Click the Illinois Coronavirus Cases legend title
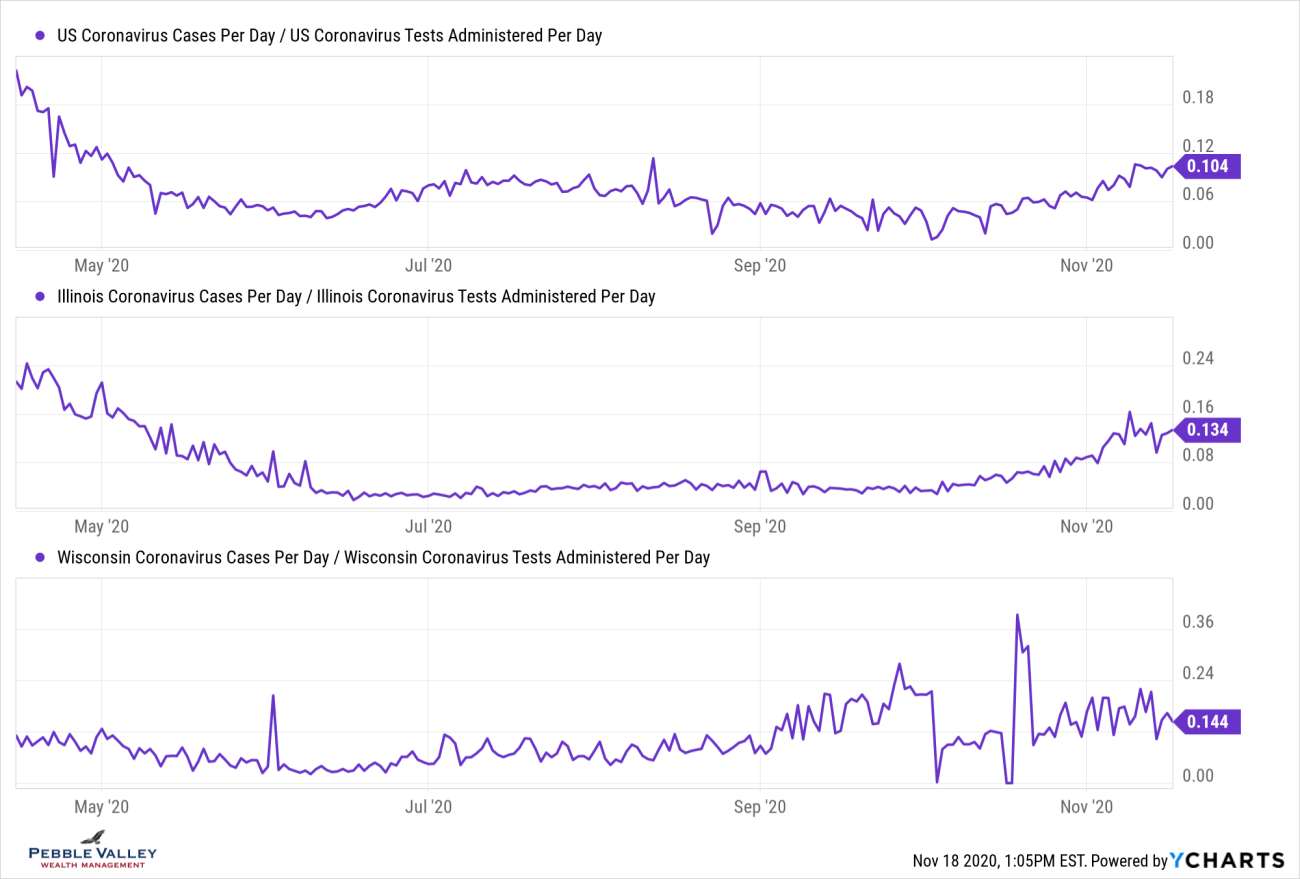Image resolution: width=1300 pixels, height=879 pixels. click(x=356, y=296)
